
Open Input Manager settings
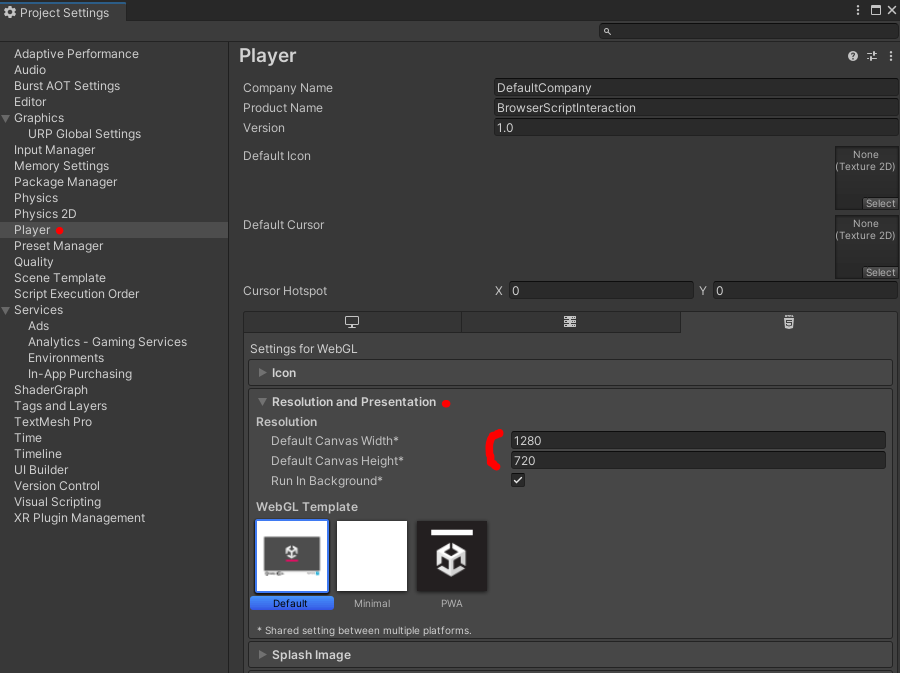point(55,150)
